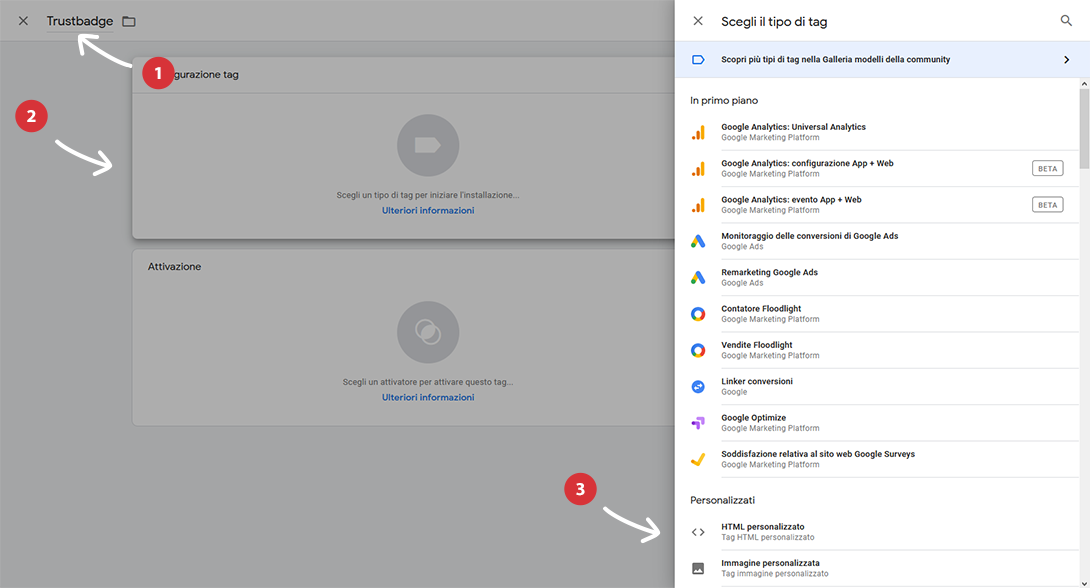Click the chevron on the gallery banner
The image size is (1090, 588).
tap(1066, 60)
